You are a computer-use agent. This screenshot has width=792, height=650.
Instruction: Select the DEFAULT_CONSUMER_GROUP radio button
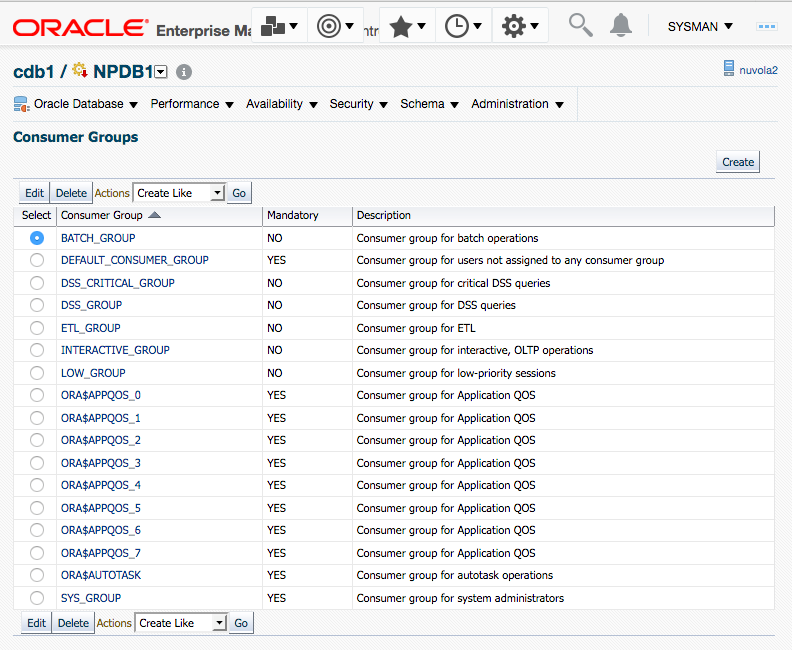[x=37, y=260]
